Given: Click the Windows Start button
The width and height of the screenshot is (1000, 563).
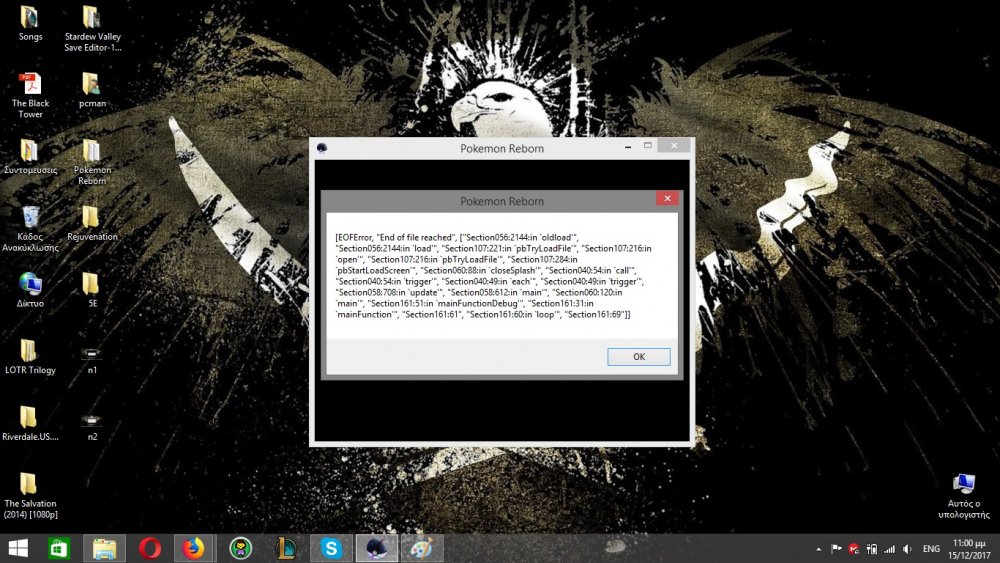Looking at the screenshot, I should coord(18,548).
